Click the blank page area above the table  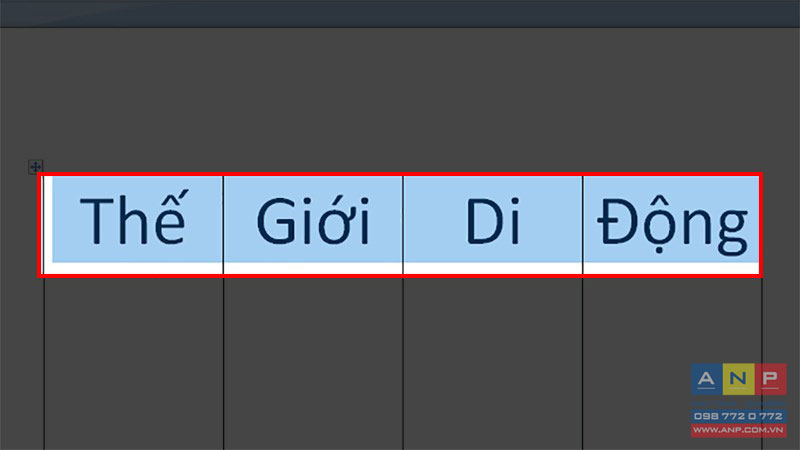click(400, 99)
